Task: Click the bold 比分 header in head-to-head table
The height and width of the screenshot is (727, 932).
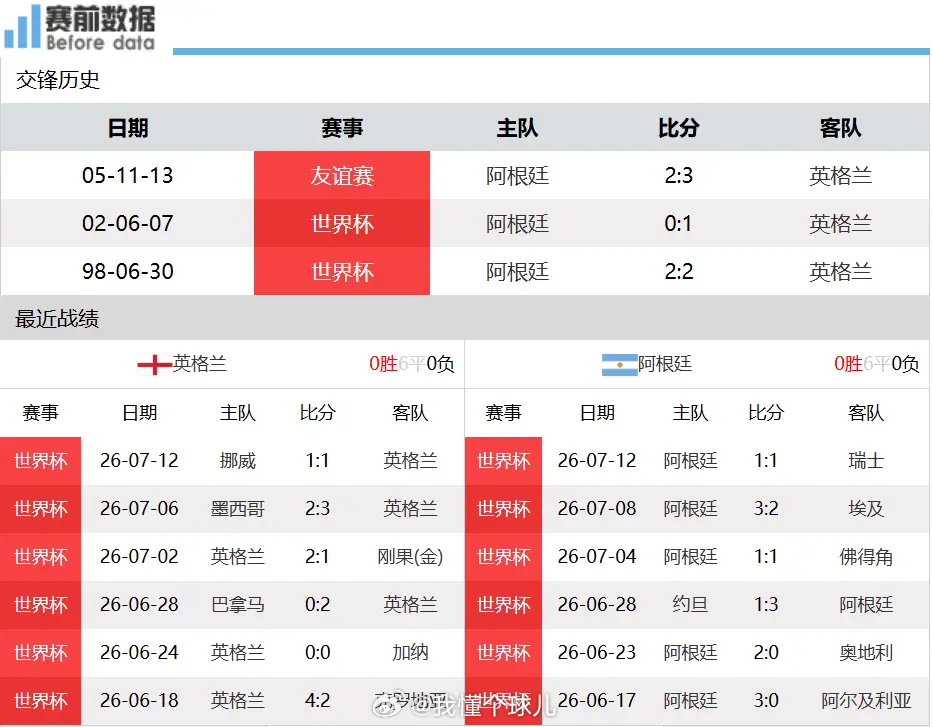Action: click(678, 127)
